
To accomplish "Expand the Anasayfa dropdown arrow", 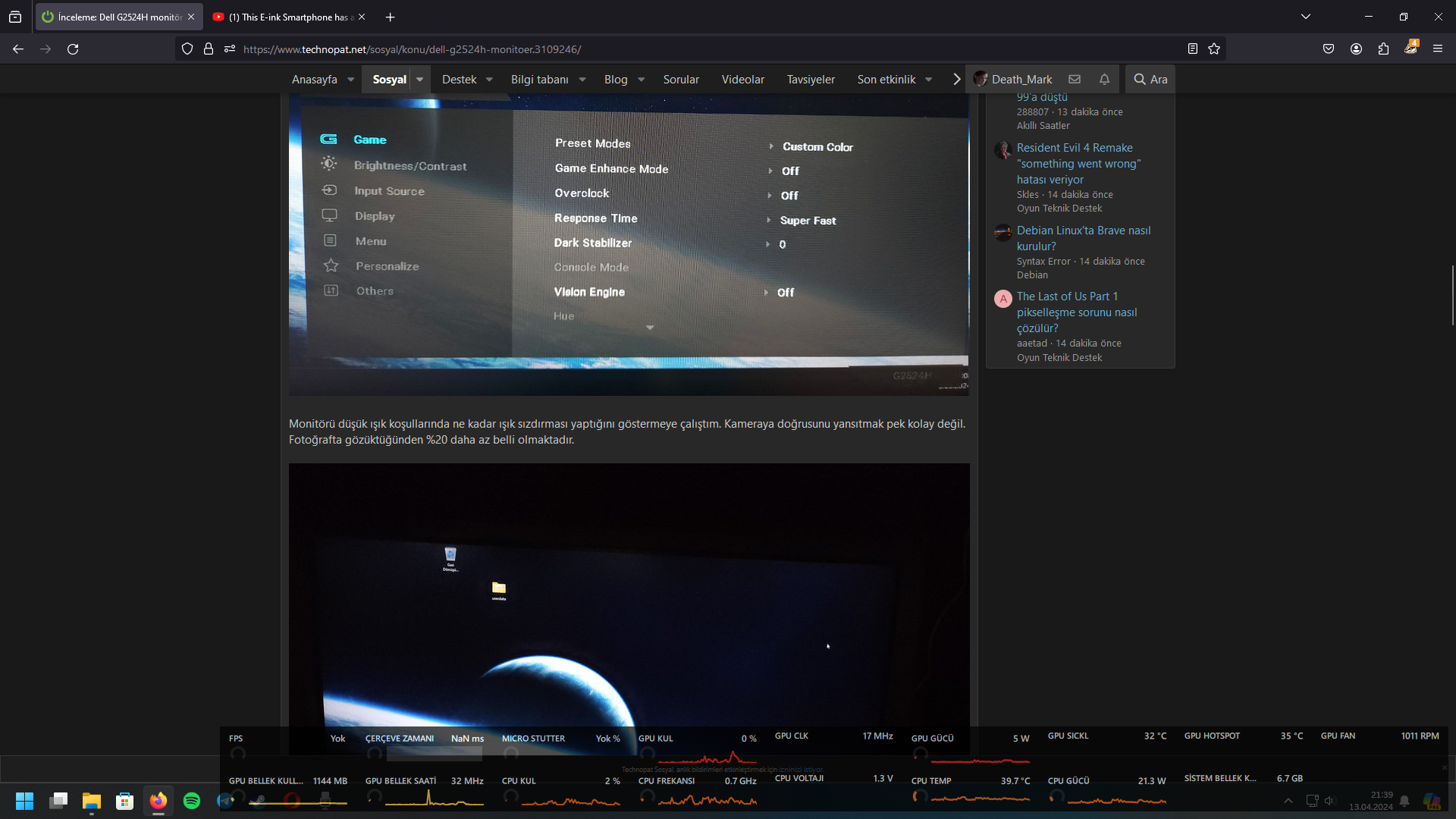I will tap(351, 80).
